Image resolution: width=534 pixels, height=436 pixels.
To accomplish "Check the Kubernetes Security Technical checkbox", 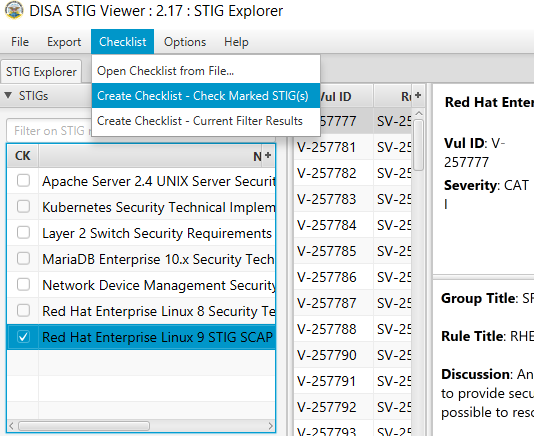I will click(23, 207).
